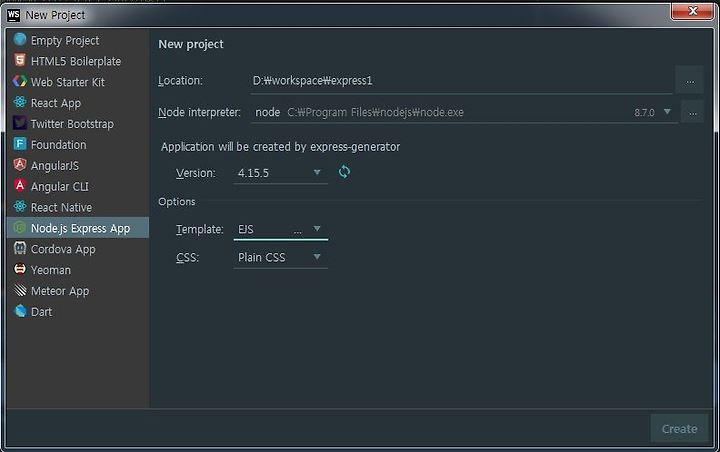This screenshot has height=452, width=720.
Task: Expand the Node interpreter dropdown arrow
Action: 667,112
